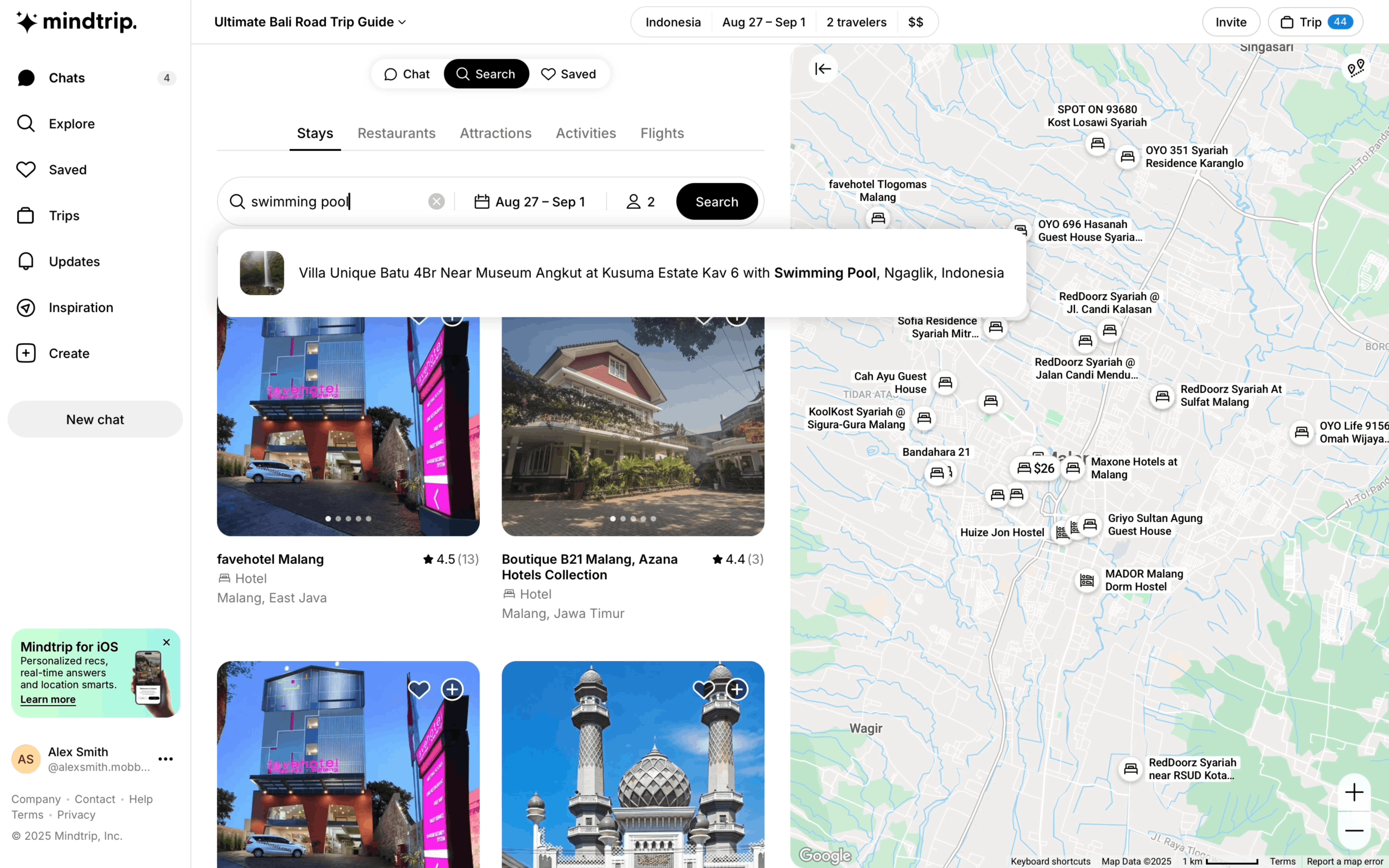Click the $26 hotel map marker
This screenshot has height=868, width=1389.
pyautogui.click(x=1036, y=468)
